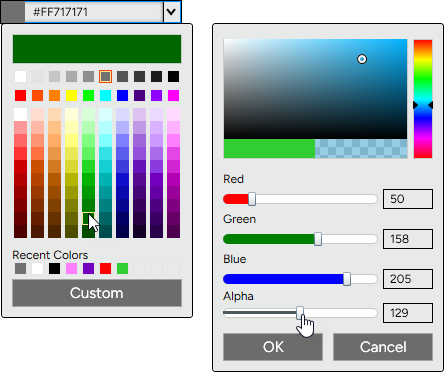Click the Green value field showing 158

[408, 239]
